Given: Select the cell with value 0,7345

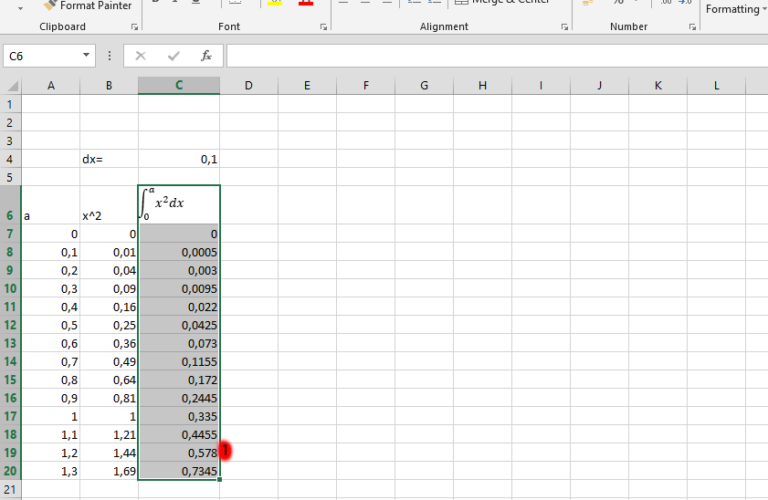Looking at the screenshot, I should point(179,470).
